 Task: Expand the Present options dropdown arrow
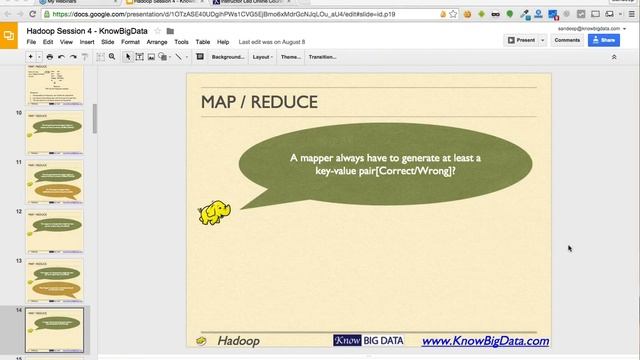pos(542,40)
